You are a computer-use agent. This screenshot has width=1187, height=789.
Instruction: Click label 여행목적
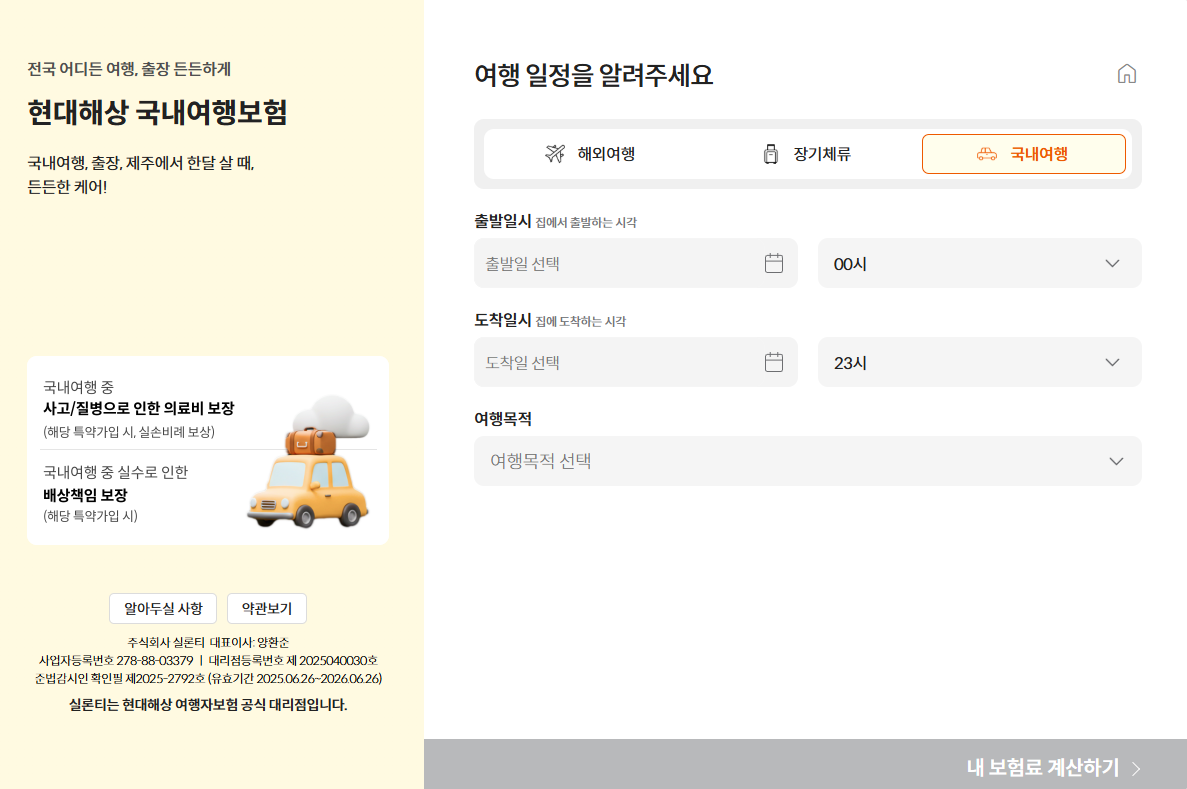point(503,419)
